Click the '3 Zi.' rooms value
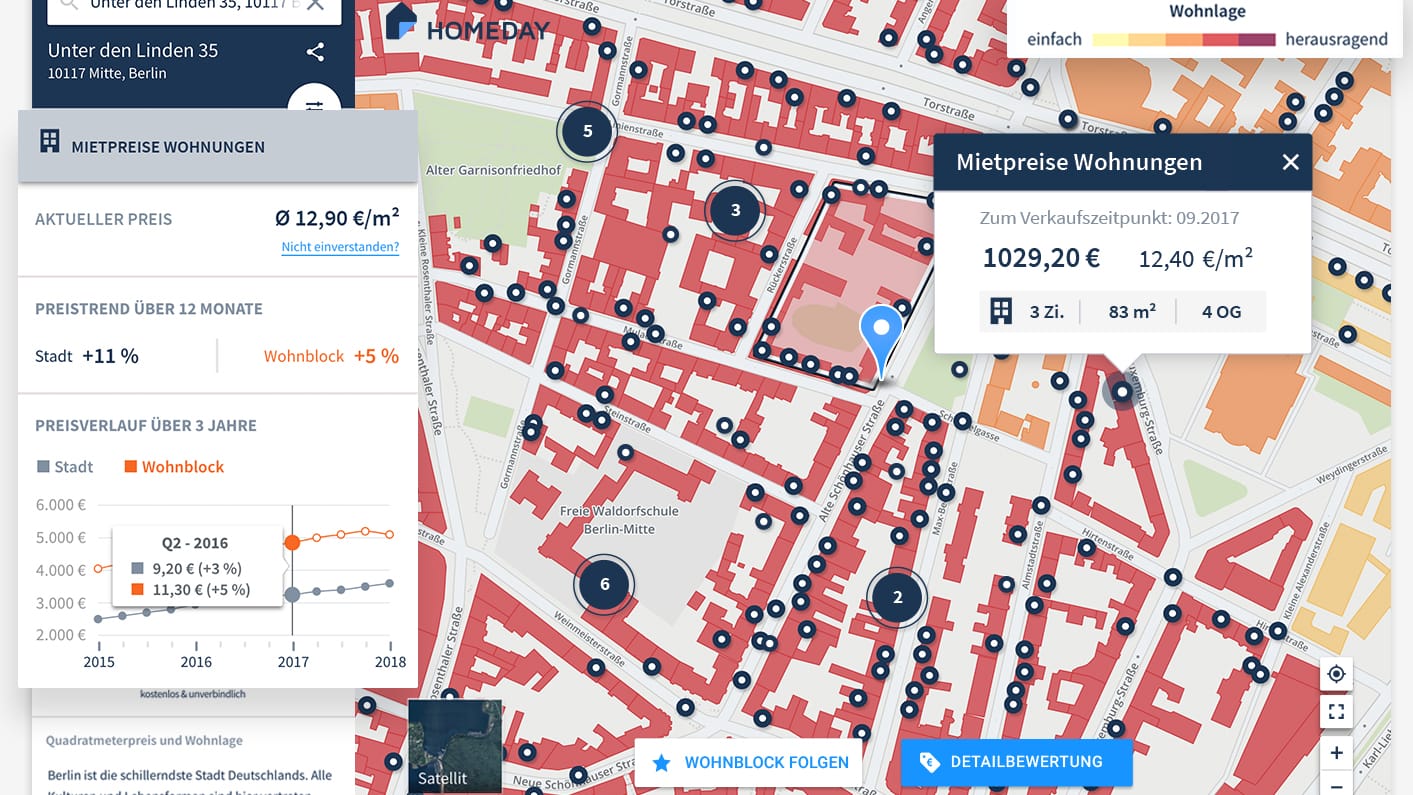The height and width of the screenshot is (795, 1413). click(x=1047, y=312)
